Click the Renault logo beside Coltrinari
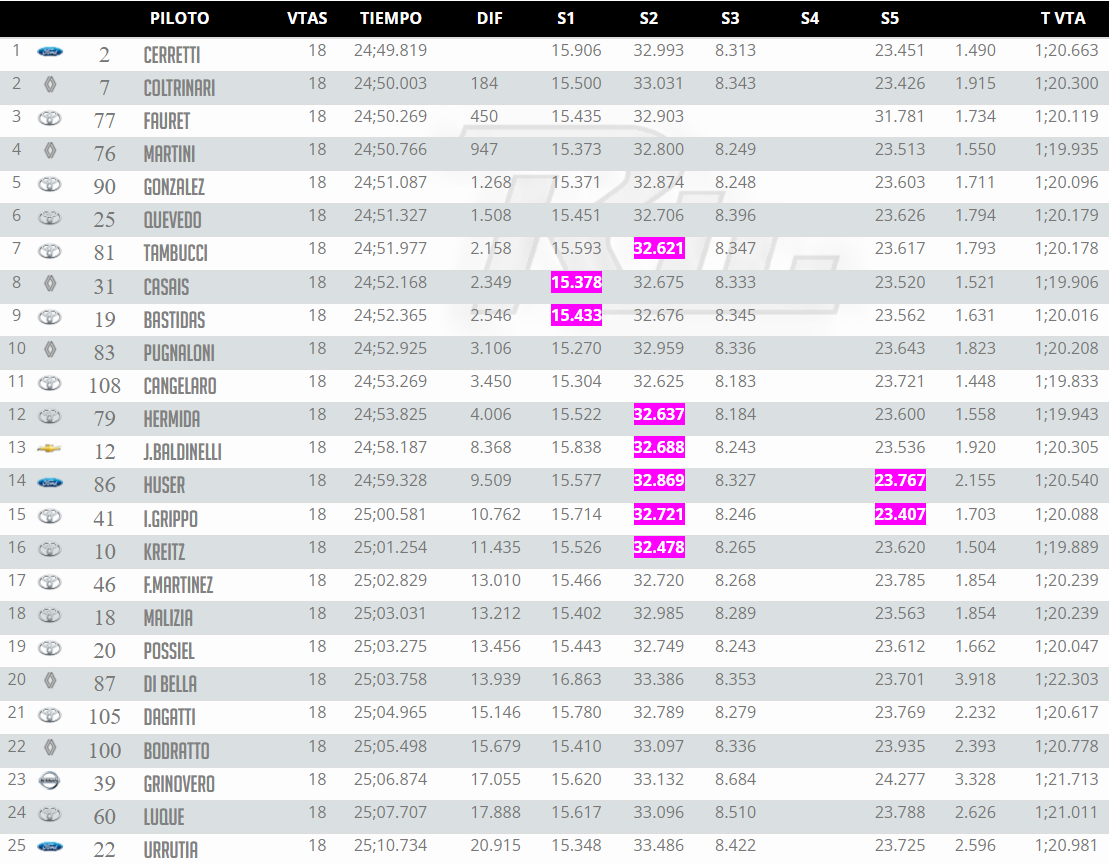 coord(49,85)
